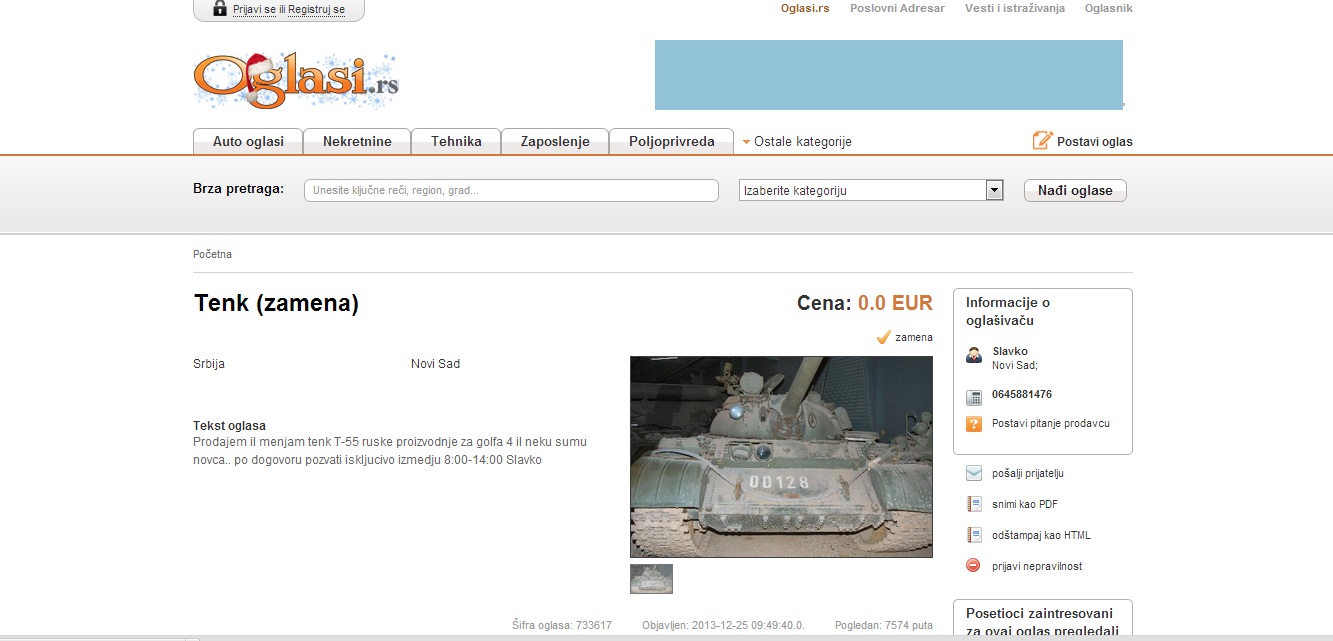The width and height of the screenshot is (1333, 641).
Task: Click the orange question mark icon
Action: tap(974, 424)
